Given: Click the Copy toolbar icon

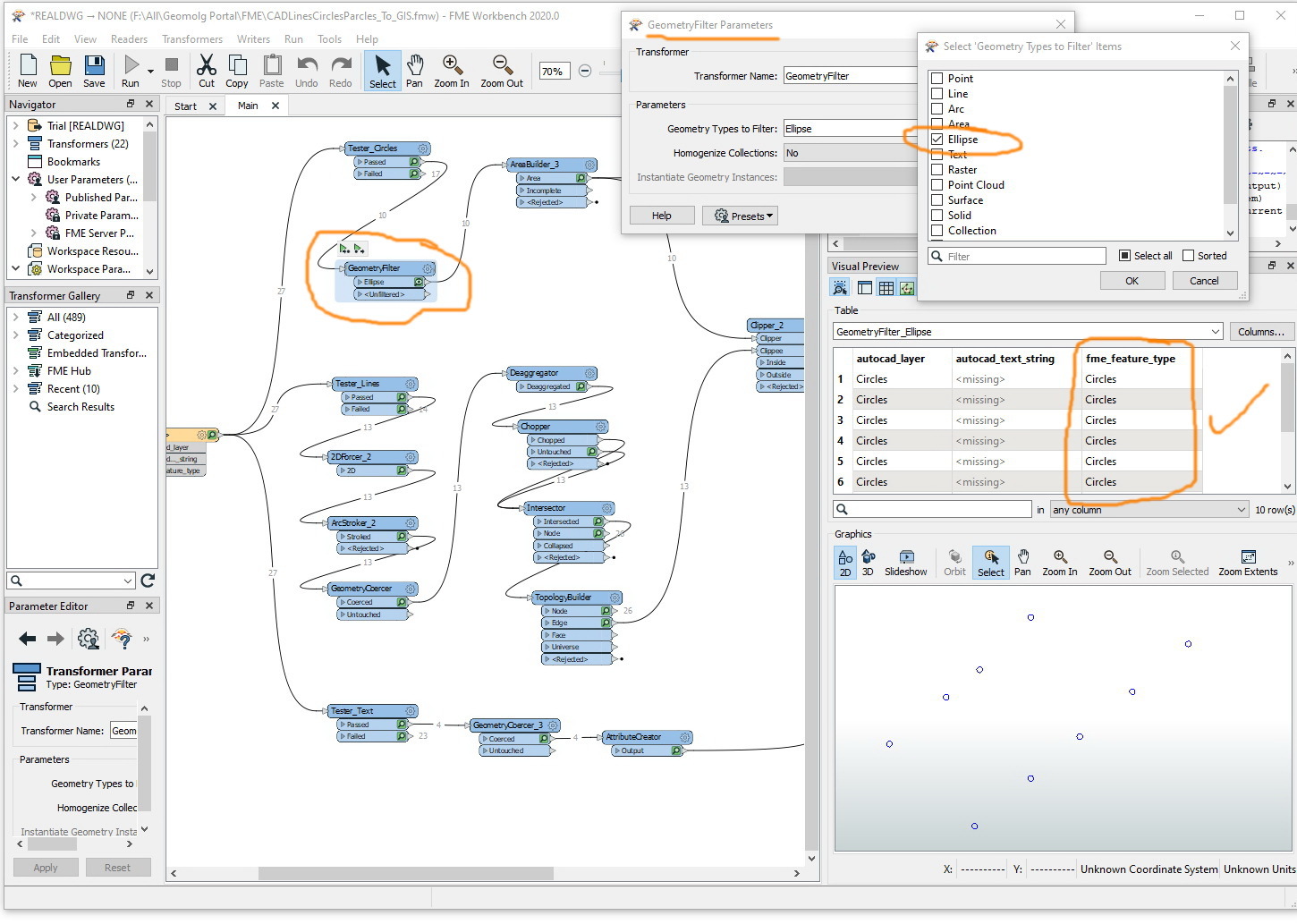Looking at the screenshot, I should point(237,71).
